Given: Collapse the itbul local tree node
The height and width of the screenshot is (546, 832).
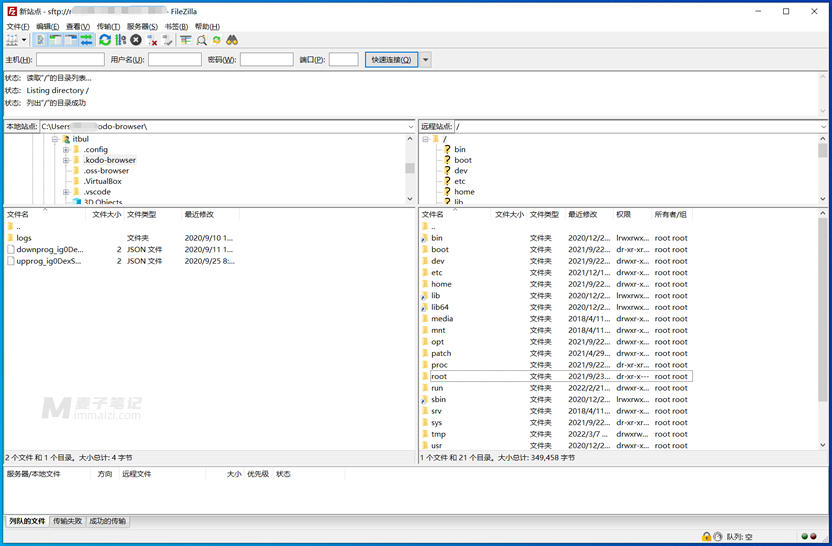Looking at the screenshot, I should click(55, 139).
